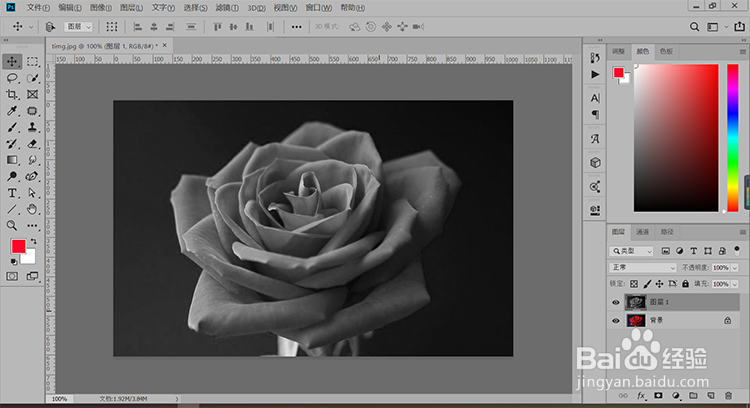Select the Horizontal Type tool
This screenshot has height=408, width=750.
point(13,192)
